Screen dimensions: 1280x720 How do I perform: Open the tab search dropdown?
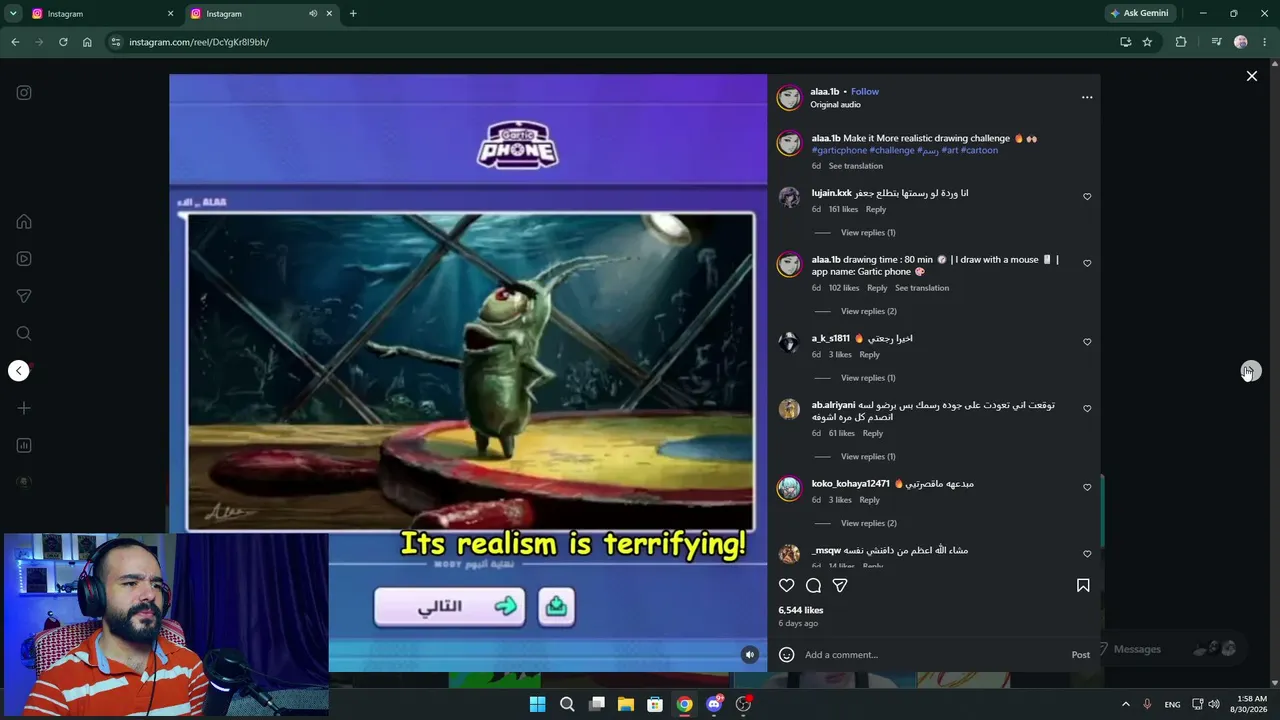[13, 14]
